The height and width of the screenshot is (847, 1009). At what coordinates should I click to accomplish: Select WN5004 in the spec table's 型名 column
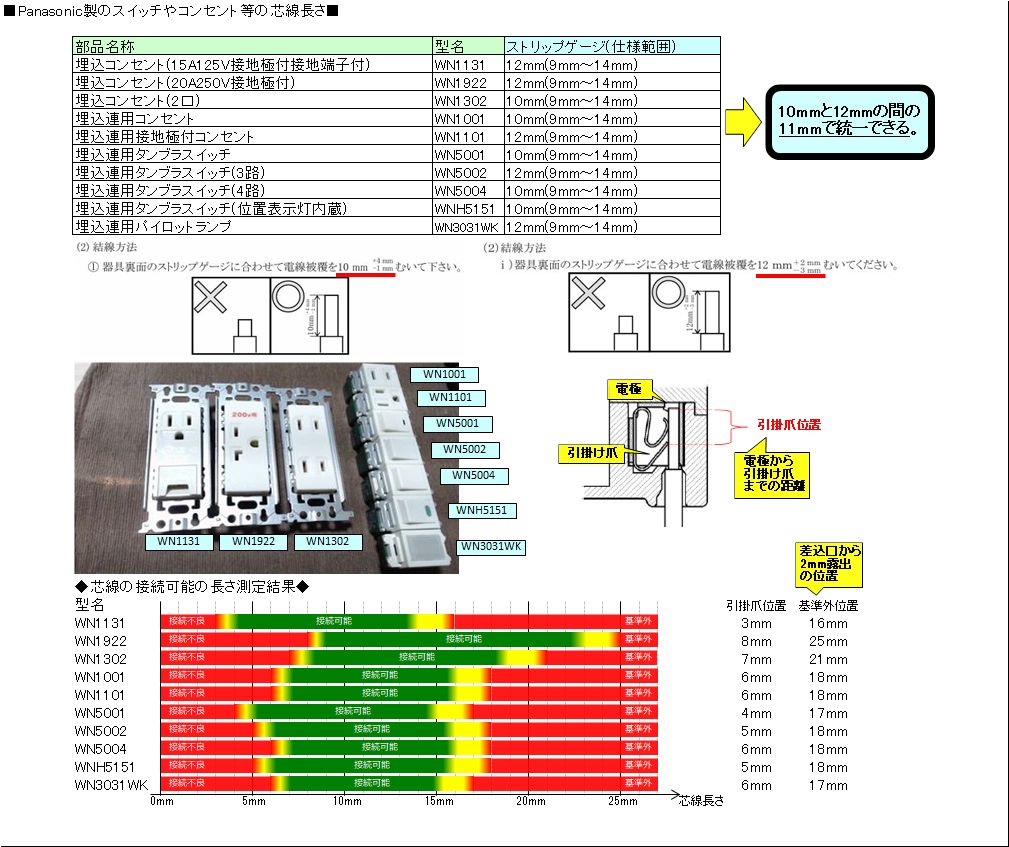(x=468, y=190)
